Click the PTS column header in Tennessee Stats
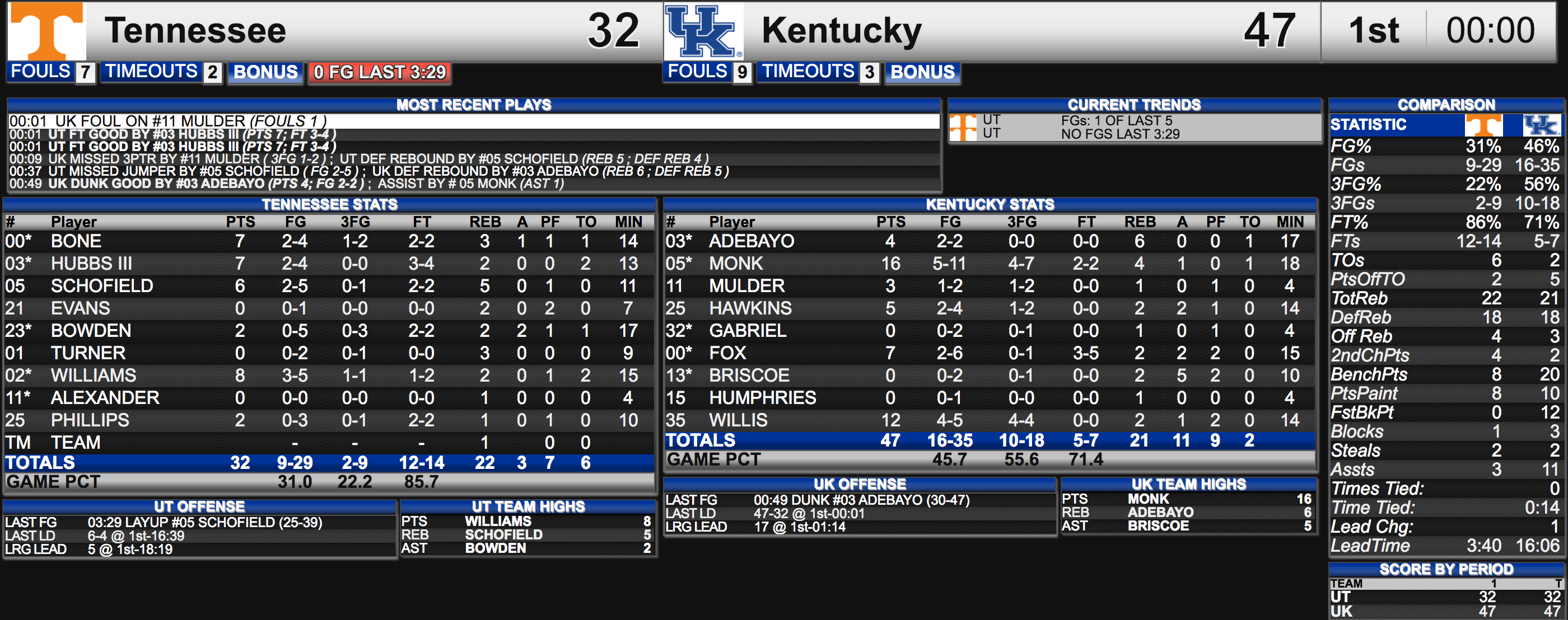 (240, 222)
